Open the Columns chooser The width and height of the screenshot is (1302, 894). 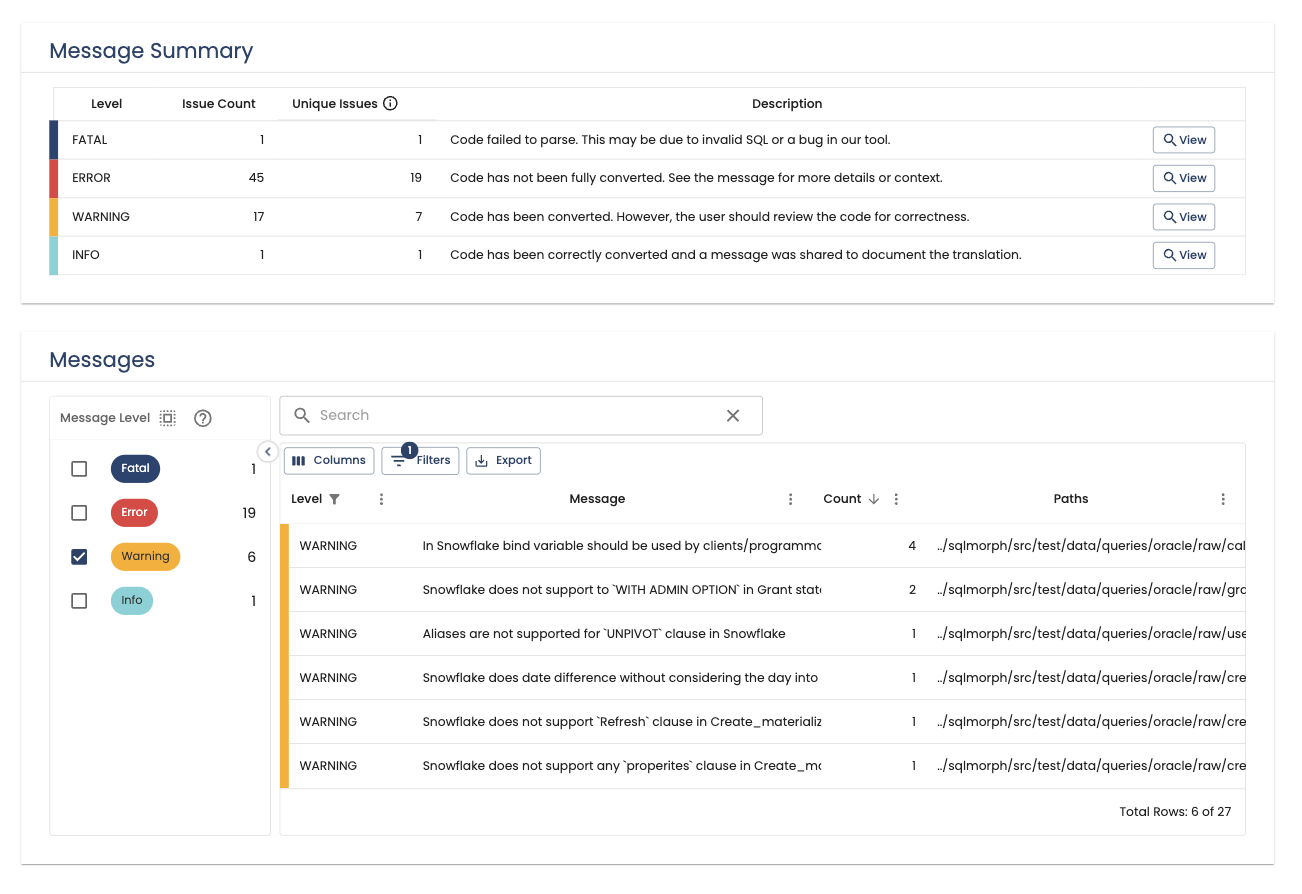coord(329,461)
